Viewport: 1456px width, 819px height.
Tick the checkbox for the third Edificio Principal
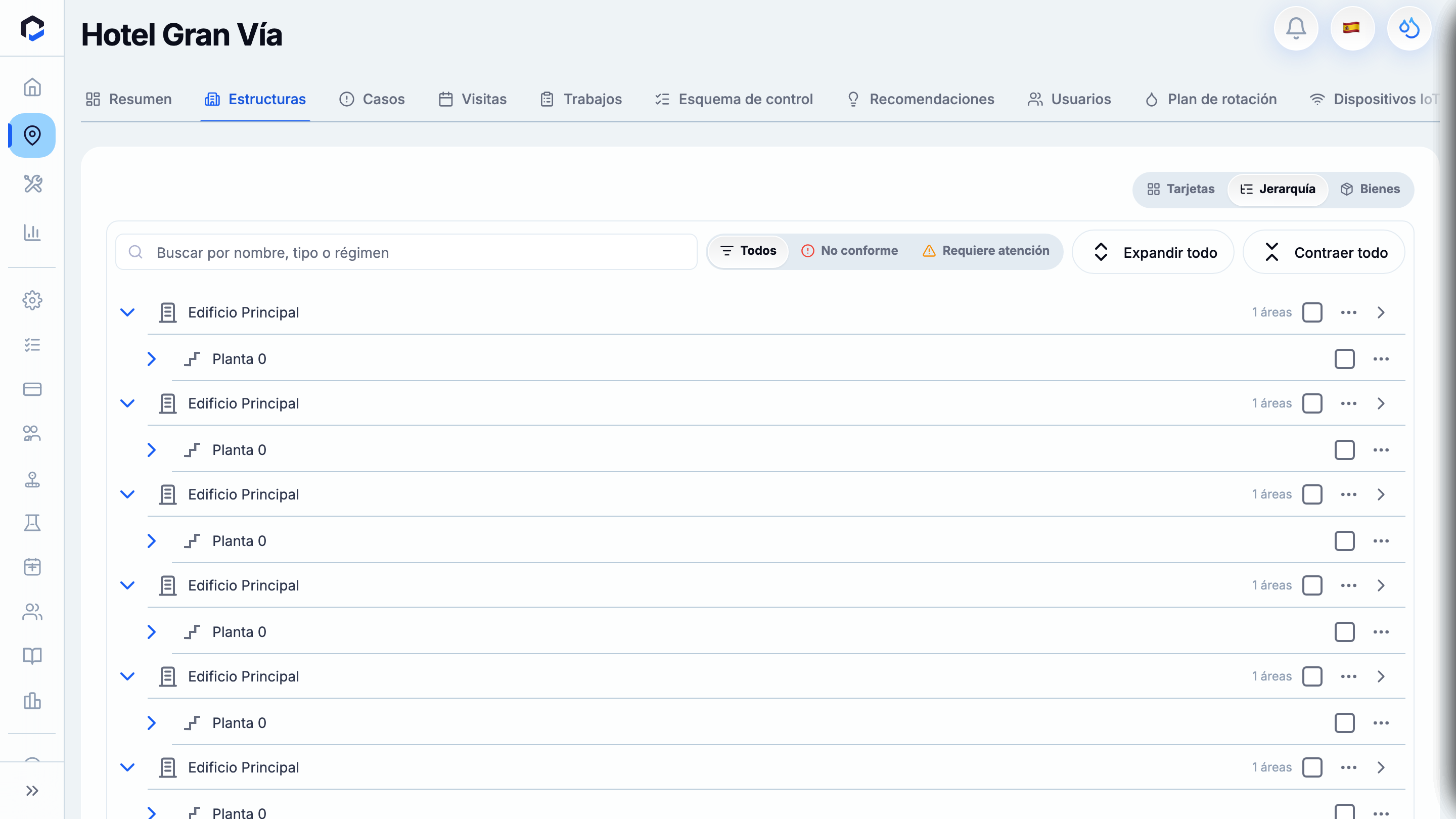[x=1312, y=494]
